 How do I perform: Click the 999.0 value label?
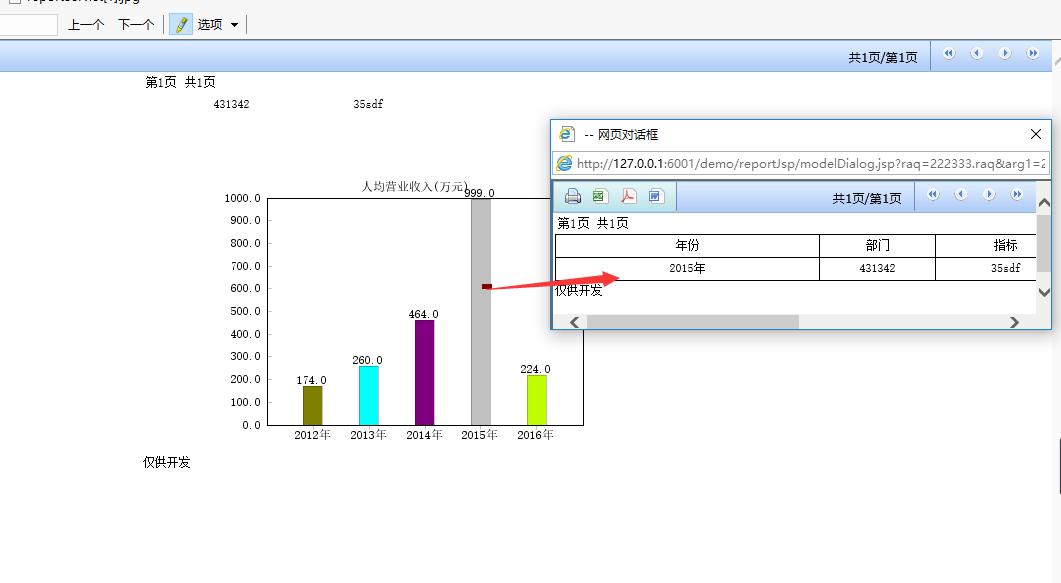(479, 193)
